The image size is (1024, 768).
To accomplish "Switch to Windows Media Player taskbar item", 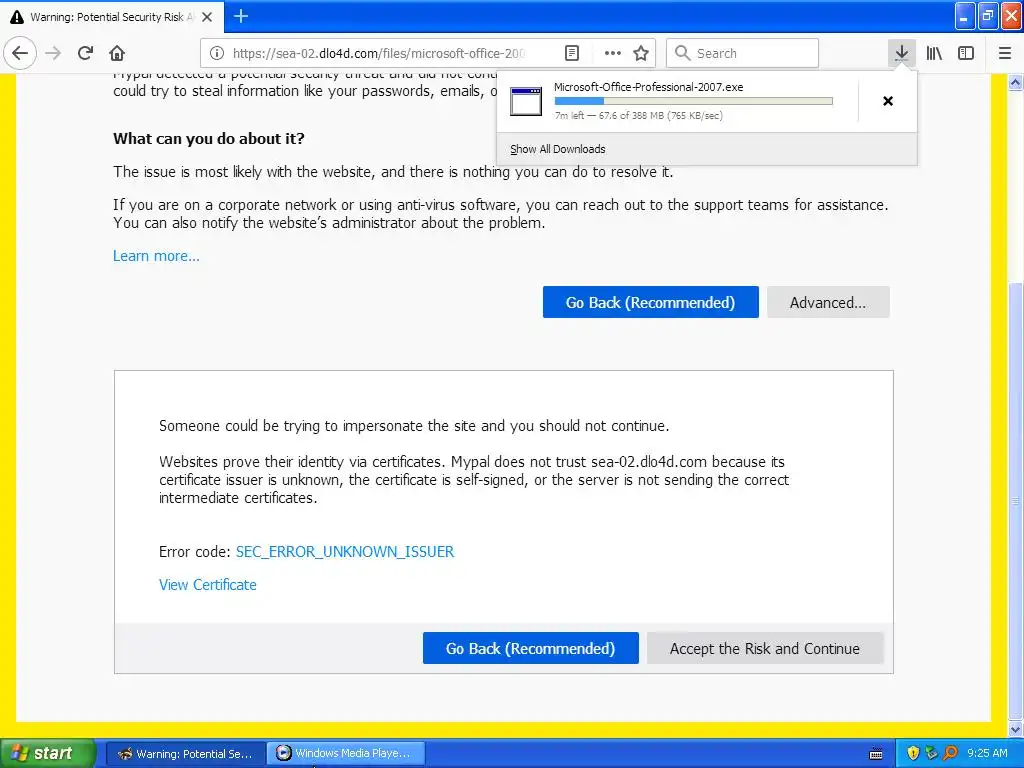I will click(x=347, y=754).
